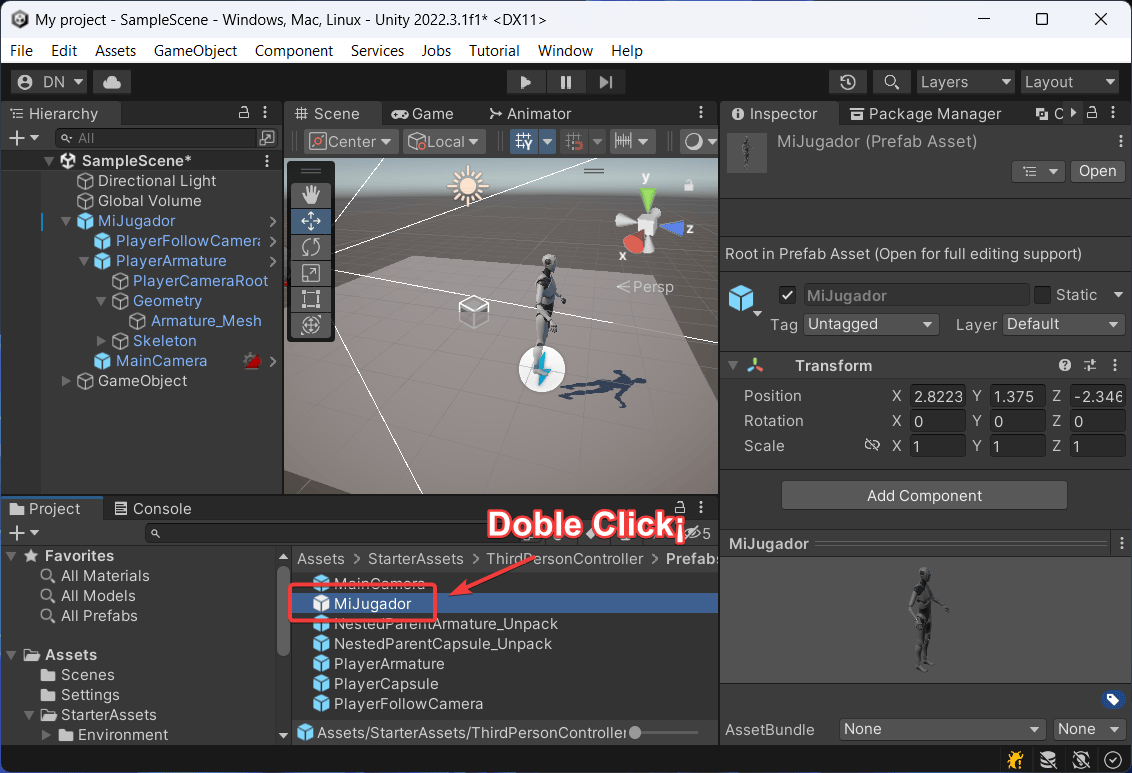Switch to Package Manager tab
This screenshot has height=773, width=1132.
point(926,113)
